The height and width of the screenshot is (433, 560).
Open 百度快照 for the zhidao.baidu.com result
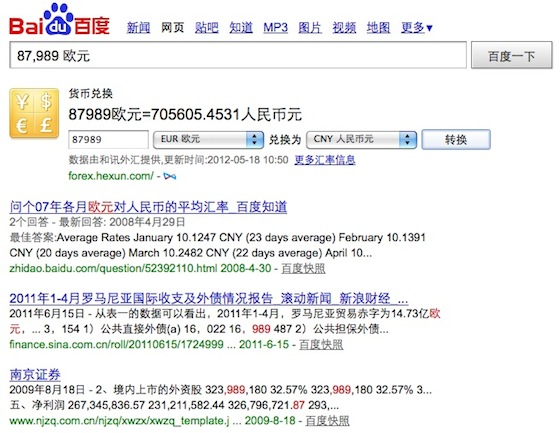pos(303,268)
